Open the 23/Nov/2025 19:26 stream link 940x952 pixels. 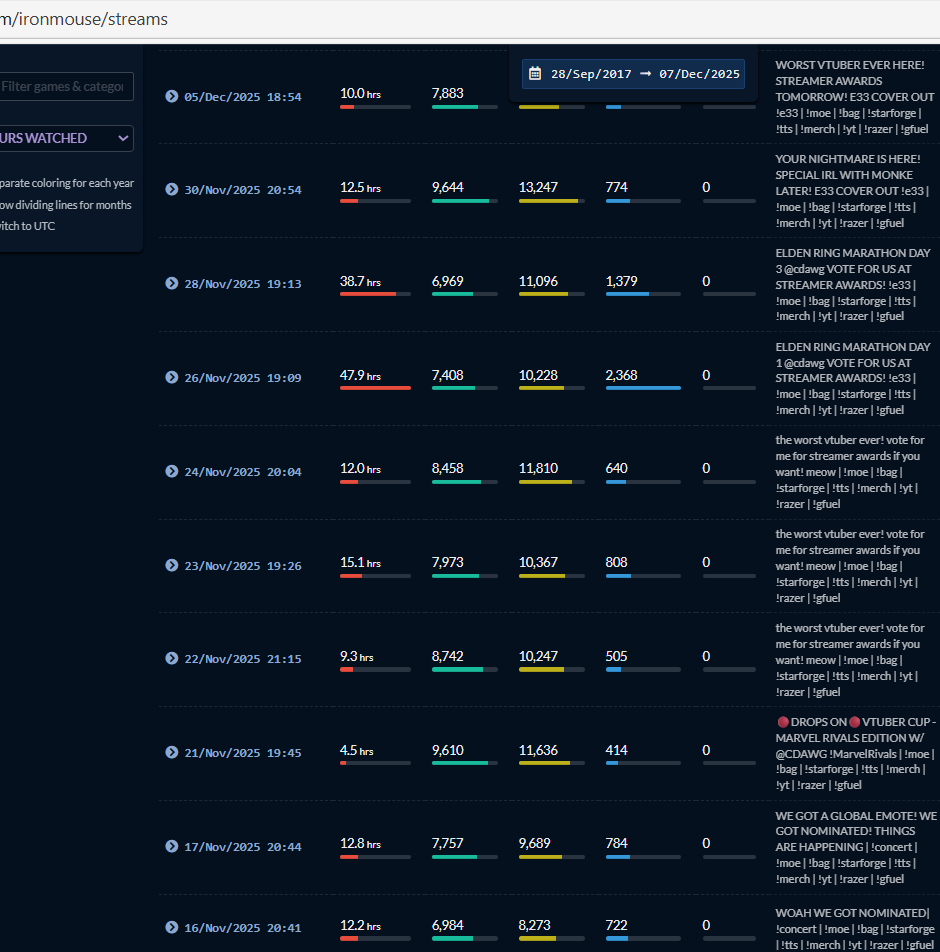(243, 566)
